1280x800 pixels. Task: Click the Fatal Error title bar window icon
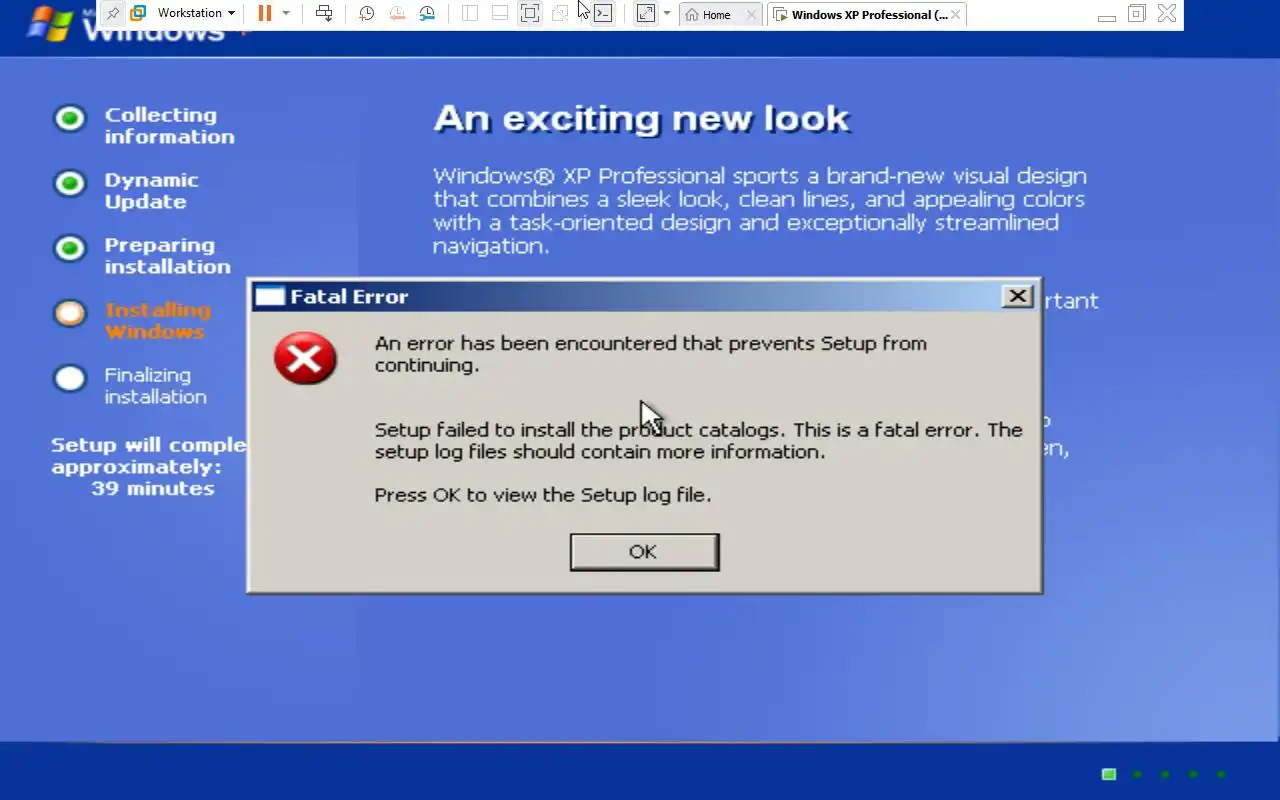click(270, 296)
